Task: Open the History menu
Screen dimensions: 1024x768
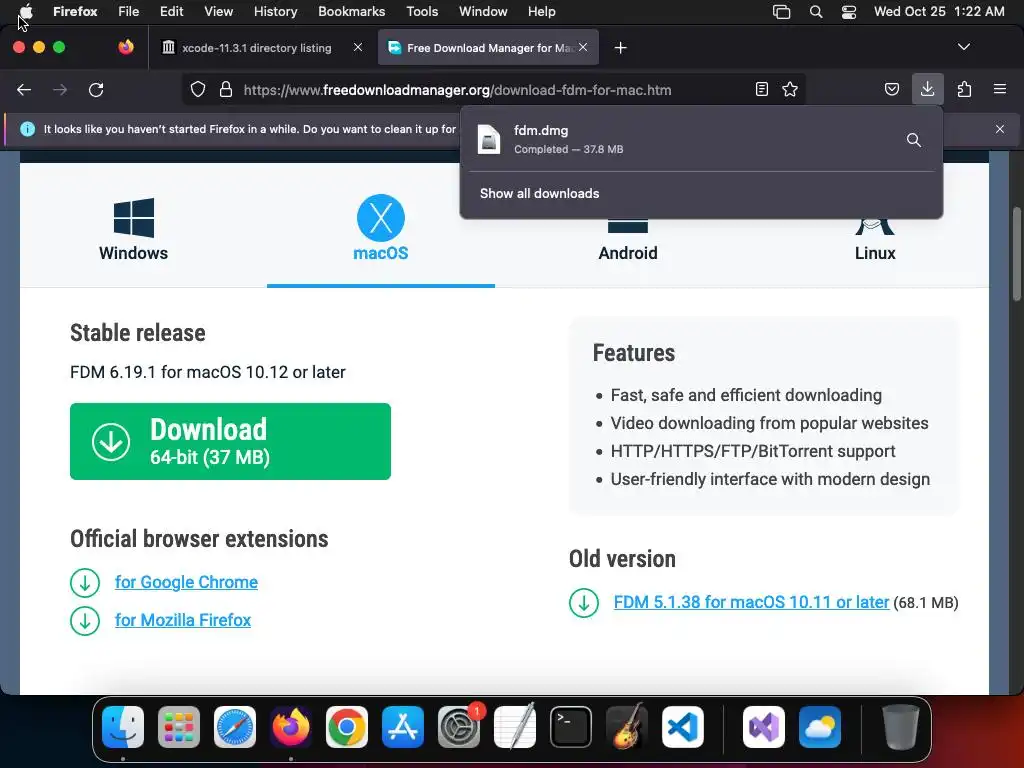Action: coord(275,11)
